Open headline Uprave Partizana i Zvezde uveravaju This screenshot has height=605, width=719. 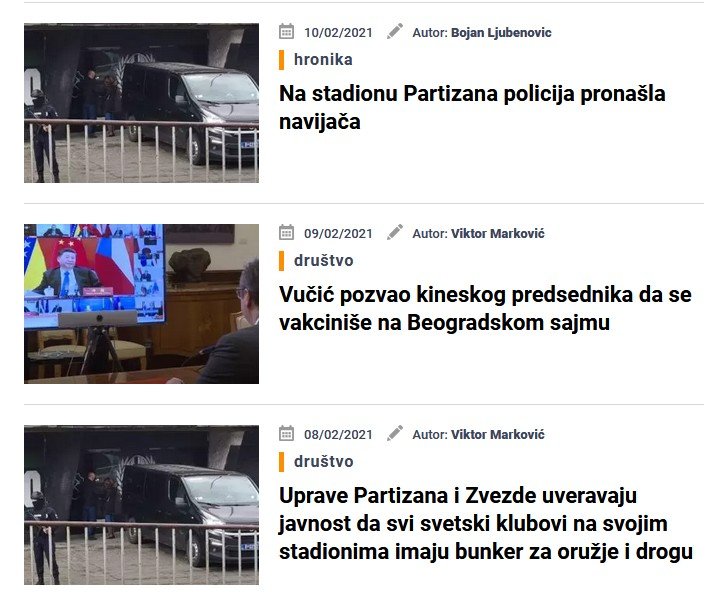point(486,524)
